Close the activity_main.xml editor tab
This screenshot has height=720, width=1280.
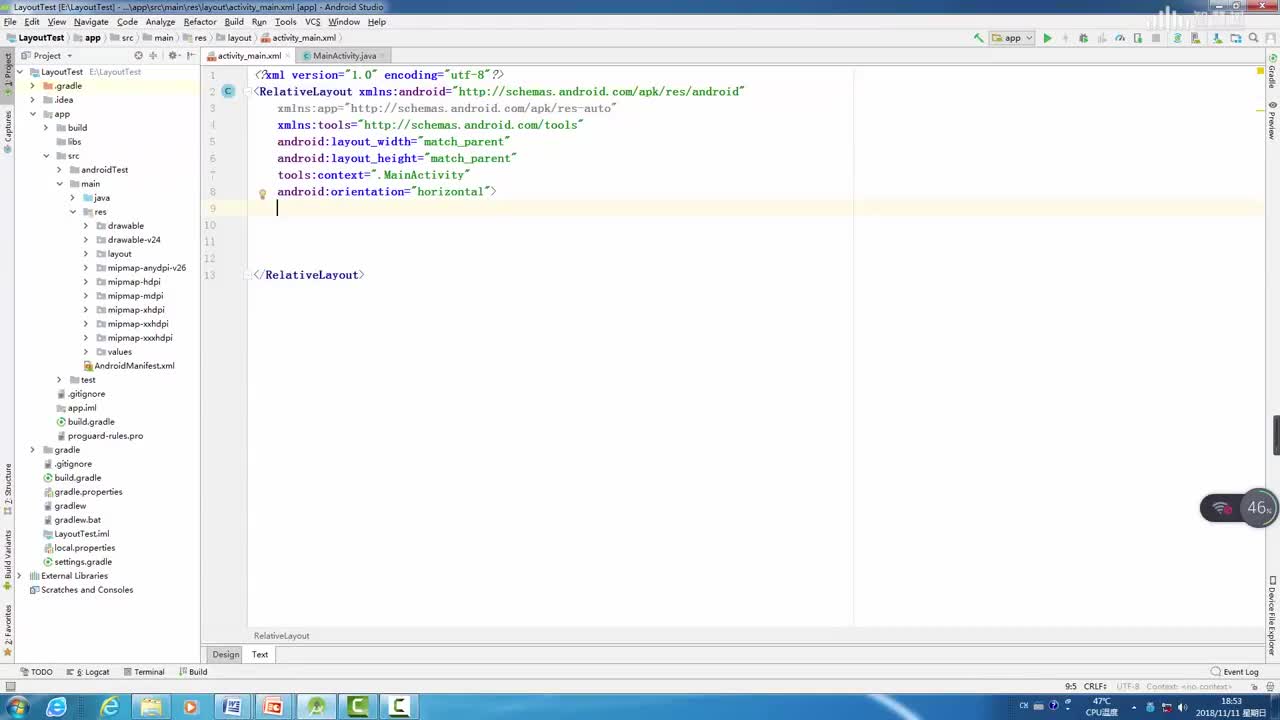tap(289, 56)
